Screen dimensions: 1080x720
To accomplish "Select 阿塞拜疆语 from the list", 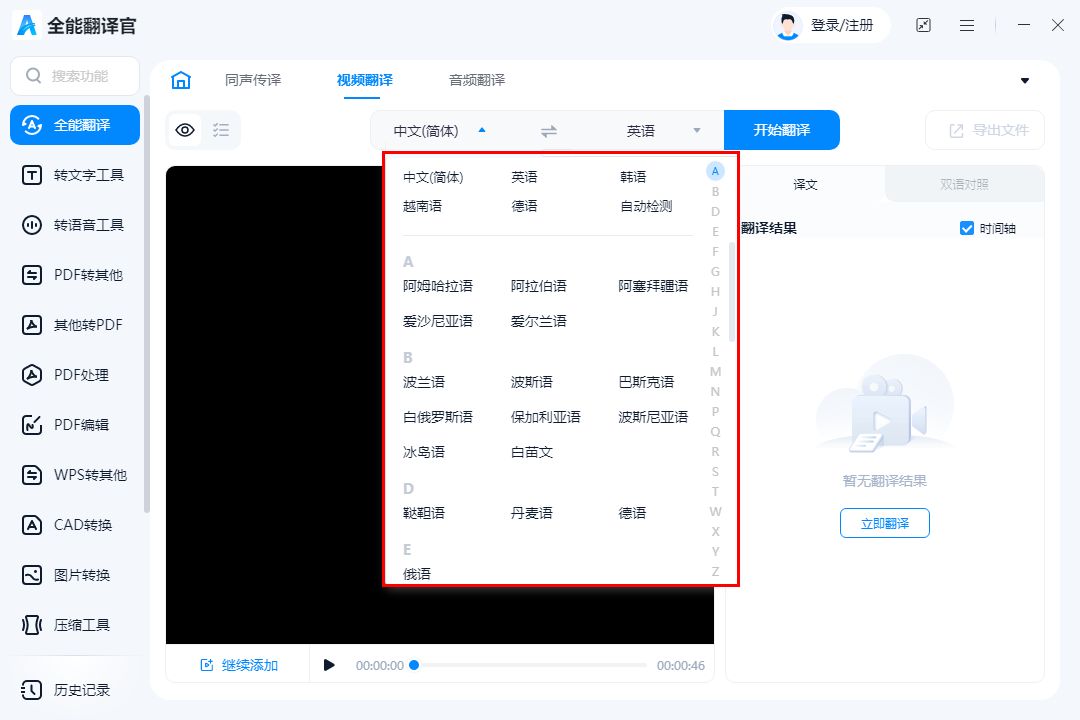I will 653,286.
